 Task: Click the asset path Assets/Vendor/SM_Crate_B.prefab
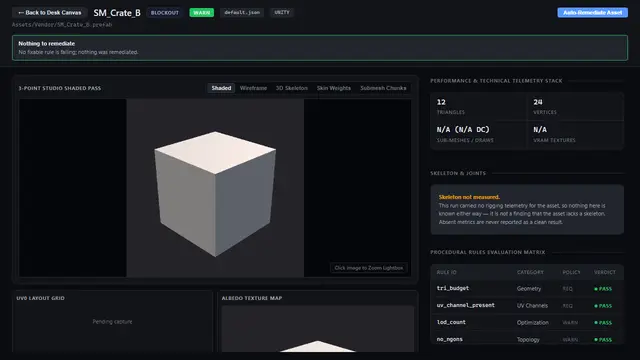pyautogui.click(x=62, y=24)
